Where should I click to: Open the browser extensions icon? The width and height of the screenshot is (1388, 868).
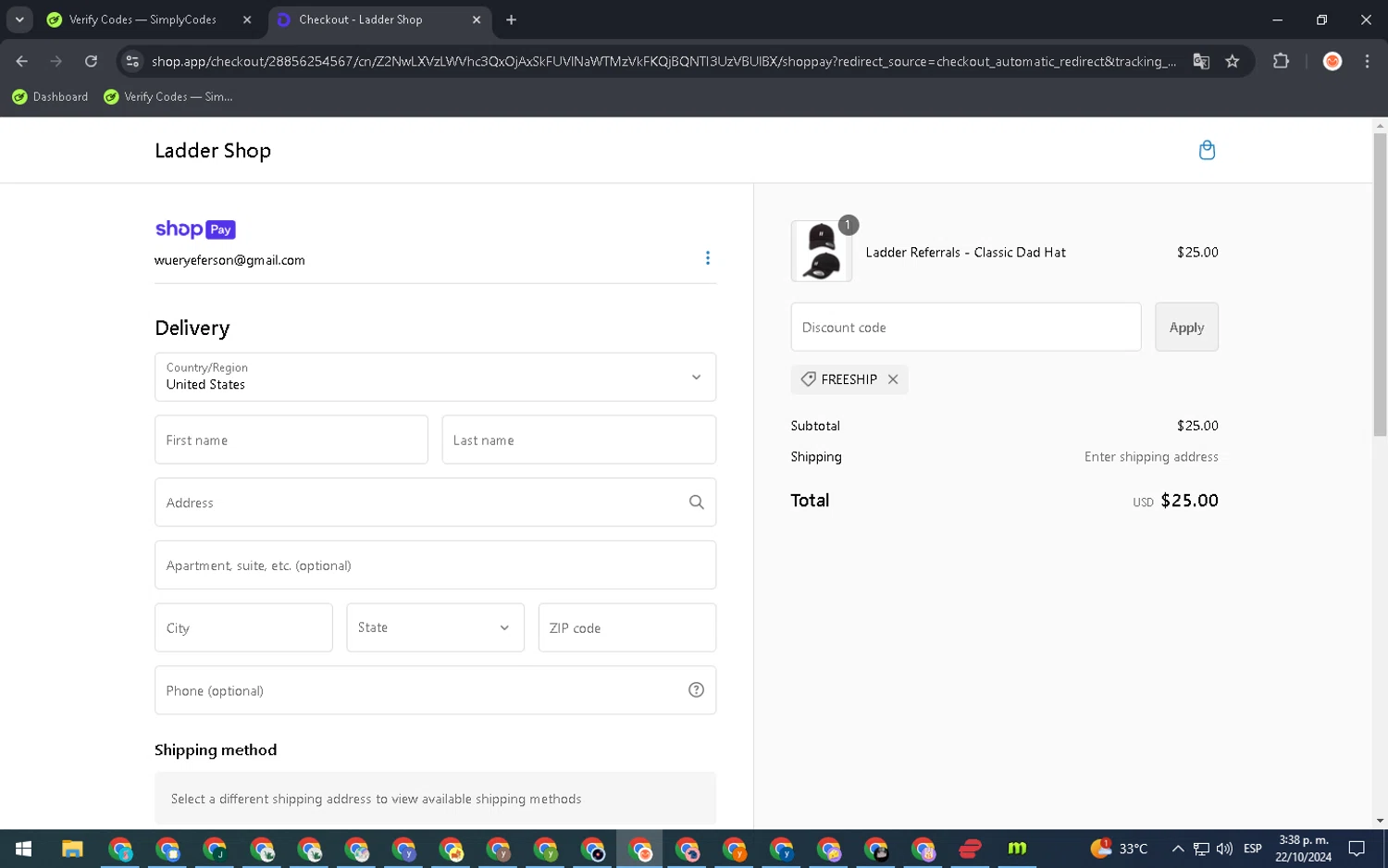(1281, 61)
